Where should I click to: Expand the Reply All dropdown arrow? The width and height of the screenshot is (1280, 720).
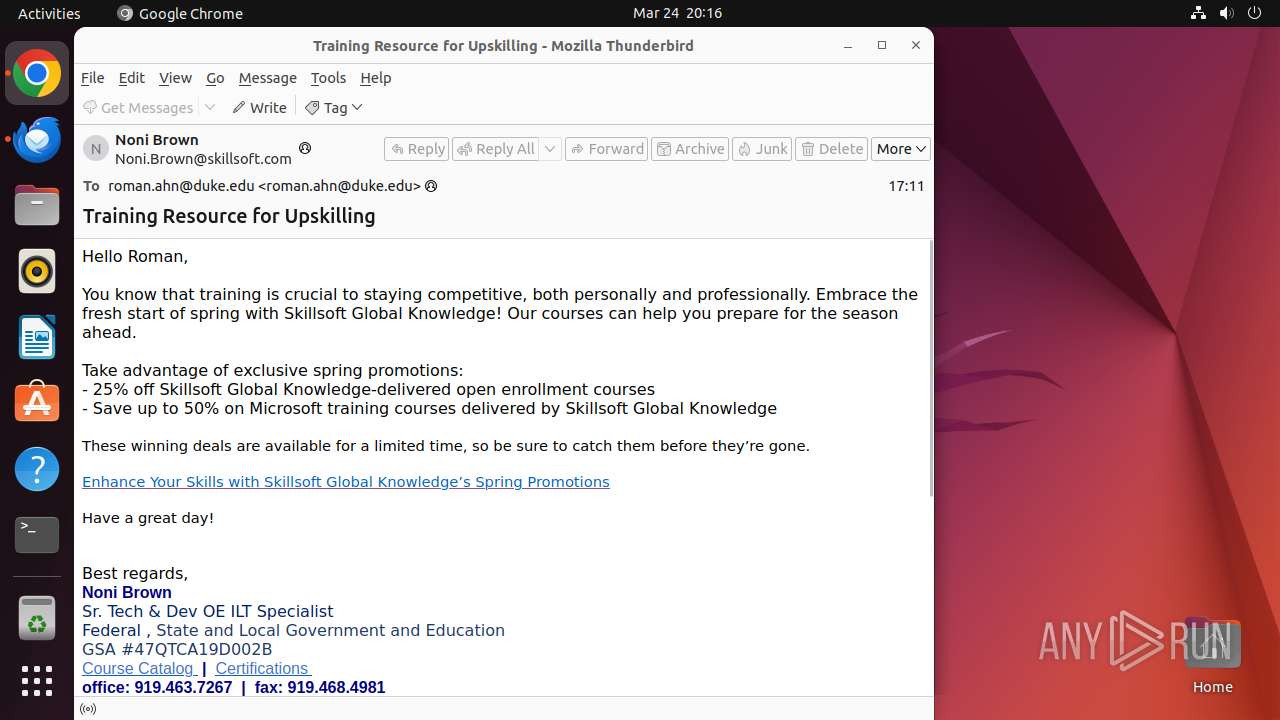click(550, 149)
